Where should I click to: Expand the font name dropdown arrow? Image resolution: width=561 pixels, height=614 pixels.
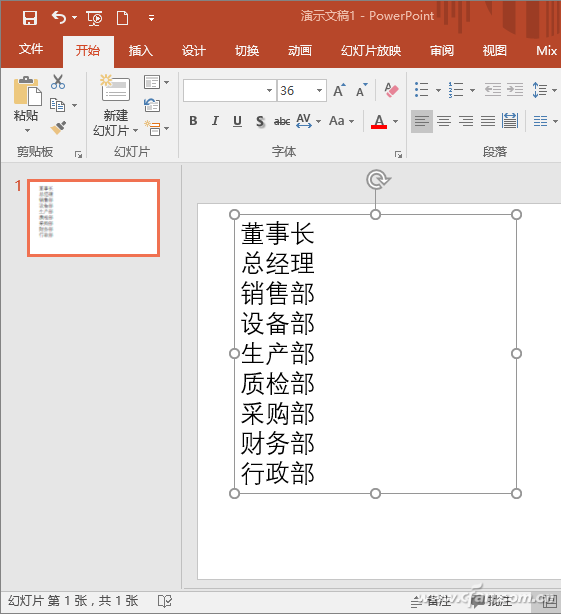point(269,90)
